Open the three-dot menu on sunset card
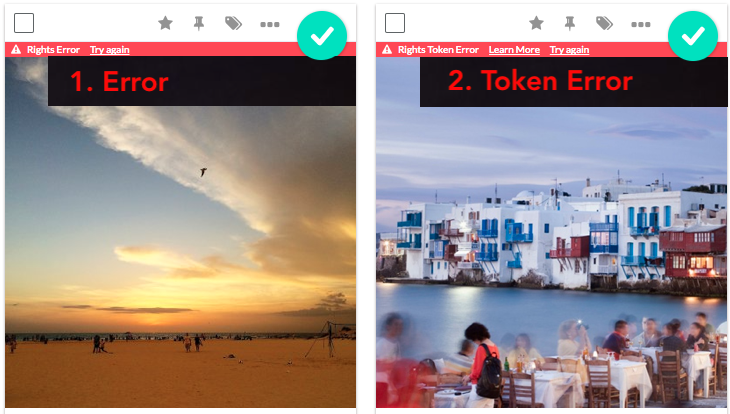The height and width of the screenshot is (414, 730). [x=270, y=24]
